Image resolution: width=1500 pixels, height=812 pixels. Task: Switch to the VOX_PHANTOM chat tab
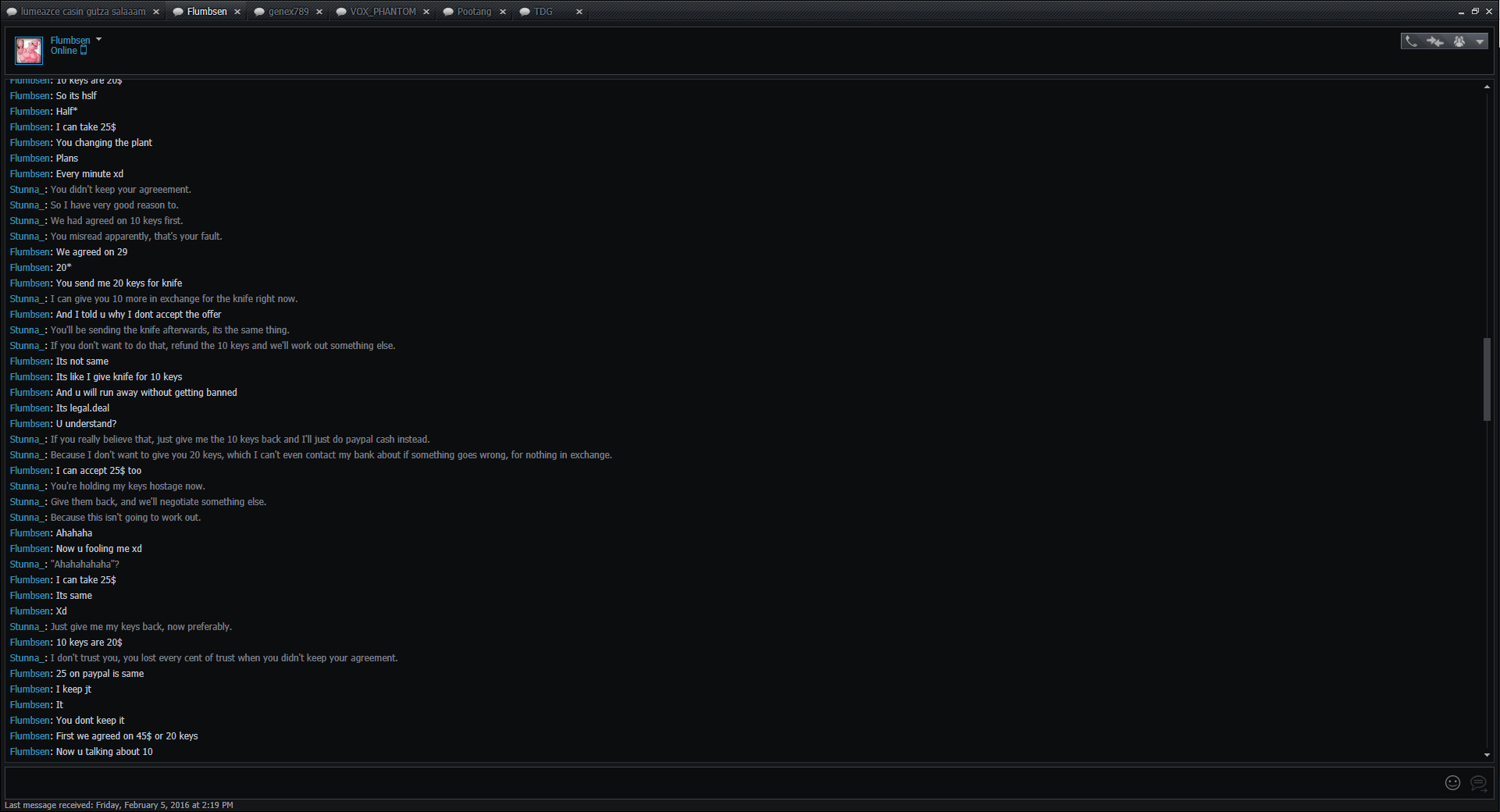383,12
